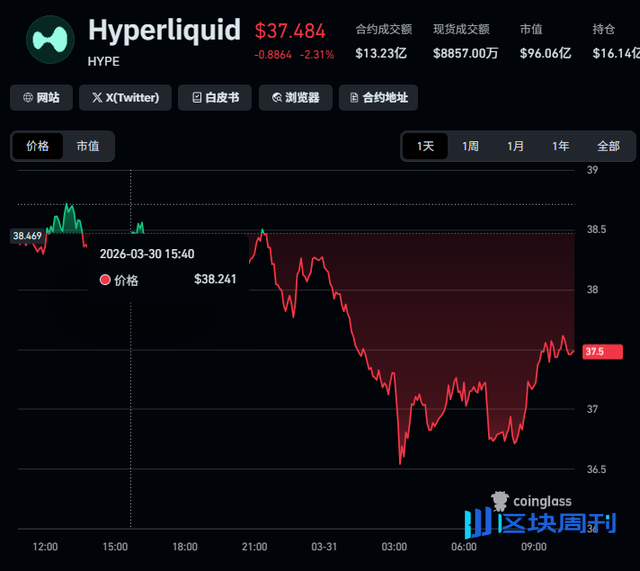Click the file icon beside 合约地址
640x571 pixels.
pyautogui.click(x=354, y=98)
